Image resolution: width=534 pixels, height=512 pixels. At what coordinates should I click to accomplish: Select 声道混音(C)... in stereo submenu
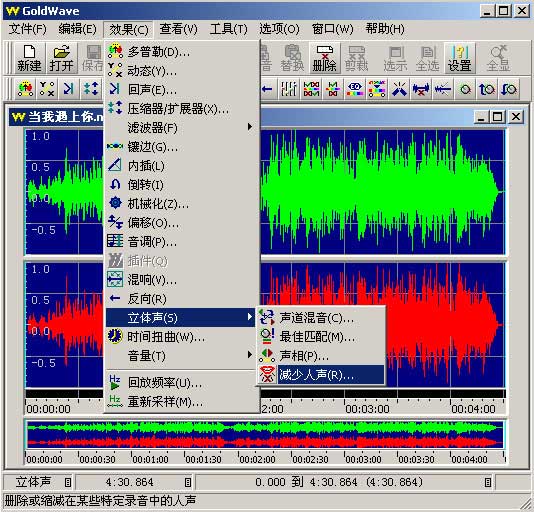[321, 318]
